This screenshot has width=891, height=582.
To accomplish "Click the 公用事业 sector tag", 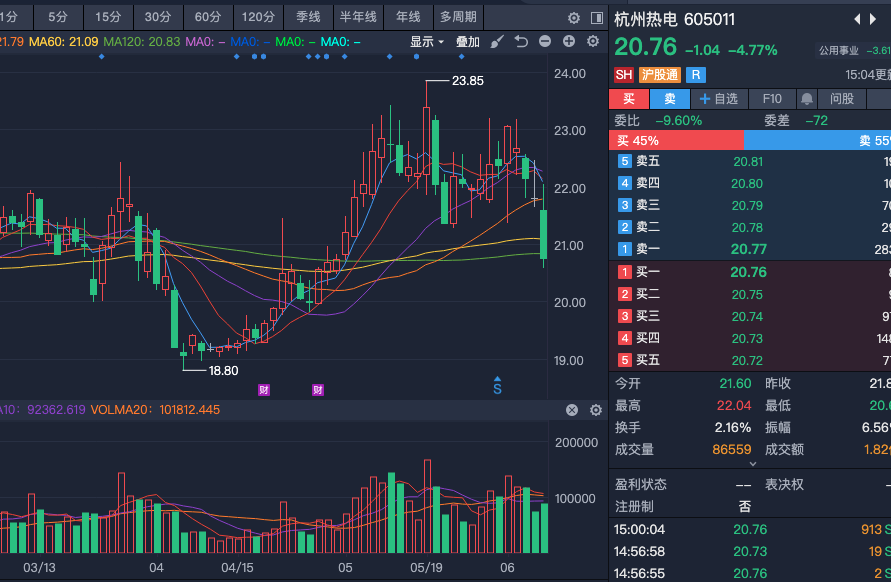I will [x=839, y=51].
